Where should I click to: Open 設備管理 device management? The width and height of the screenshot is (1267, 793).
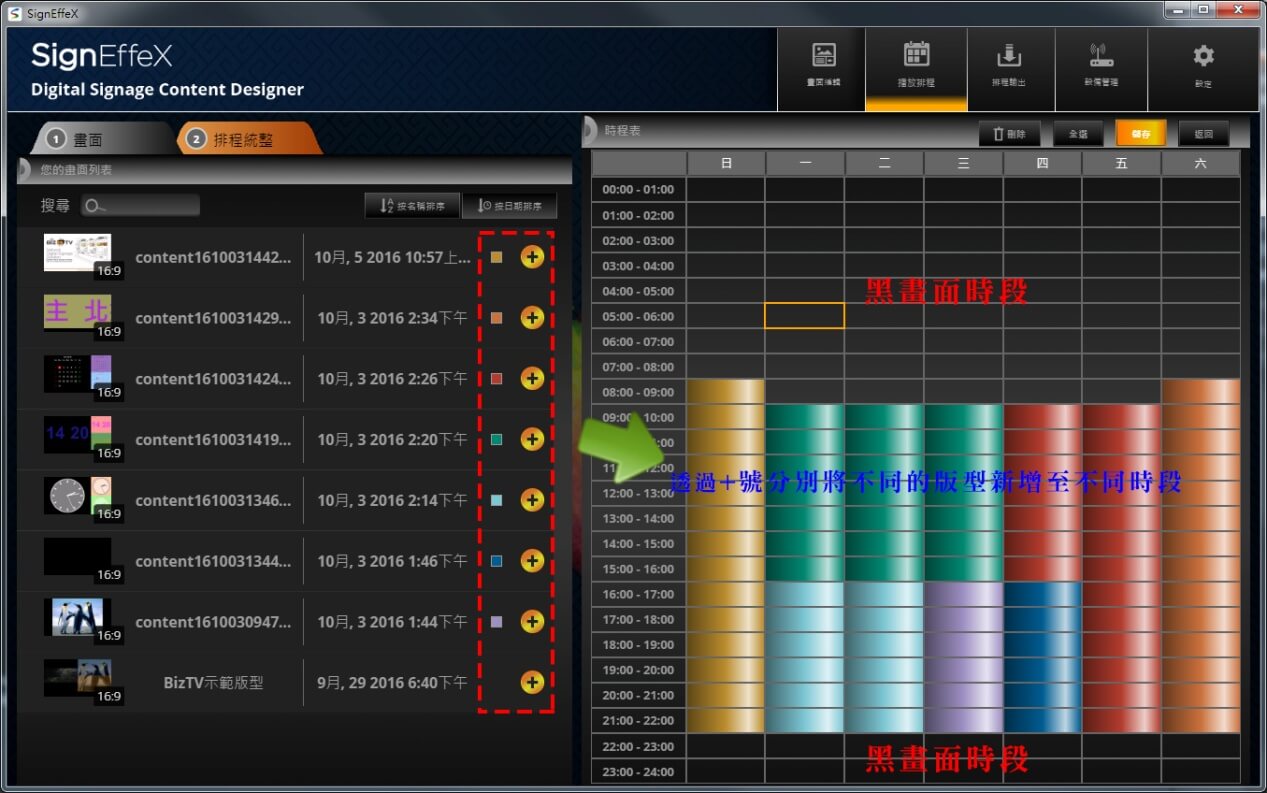click(x=1100, y=65)
